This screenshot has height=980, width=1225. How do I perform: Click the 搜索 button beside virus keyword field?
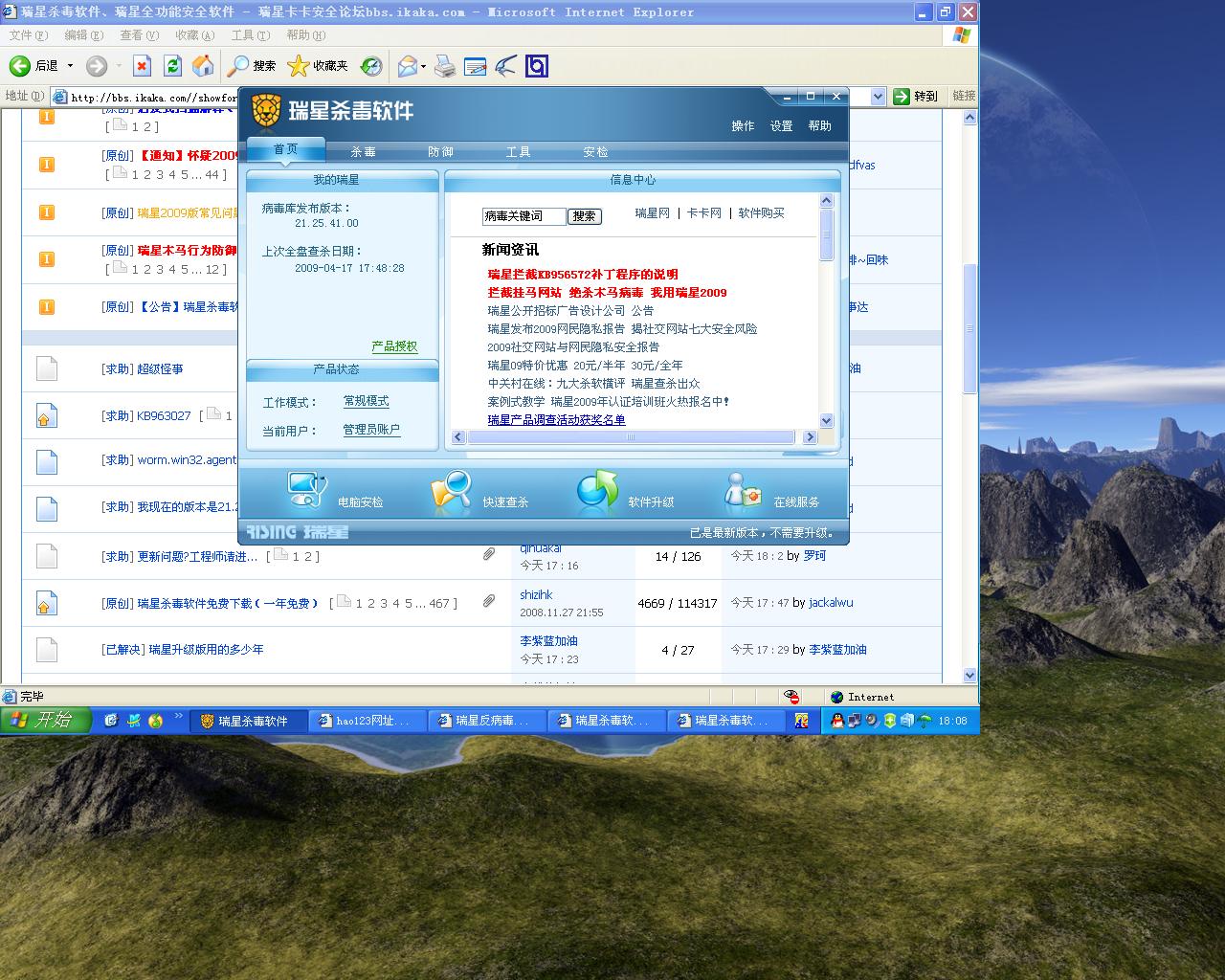pos(584,216)
